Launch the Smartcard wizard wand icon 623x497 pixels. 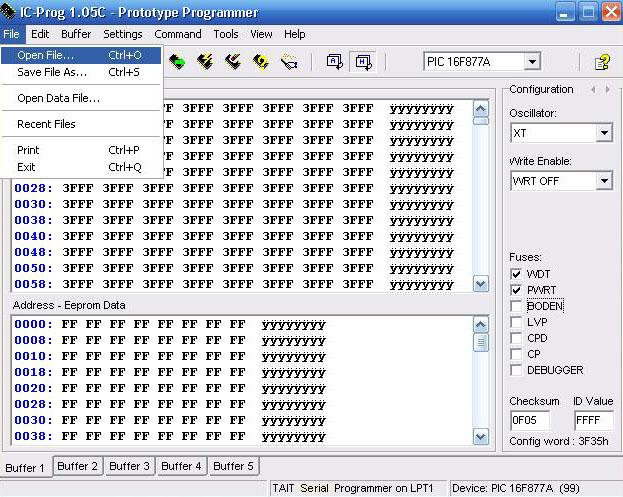point(289,62)
